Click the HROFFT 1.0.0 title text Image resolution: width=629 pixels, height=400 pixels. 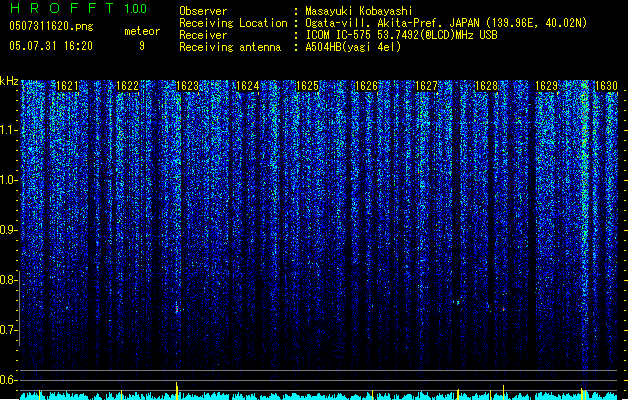[x=78, y=8]
